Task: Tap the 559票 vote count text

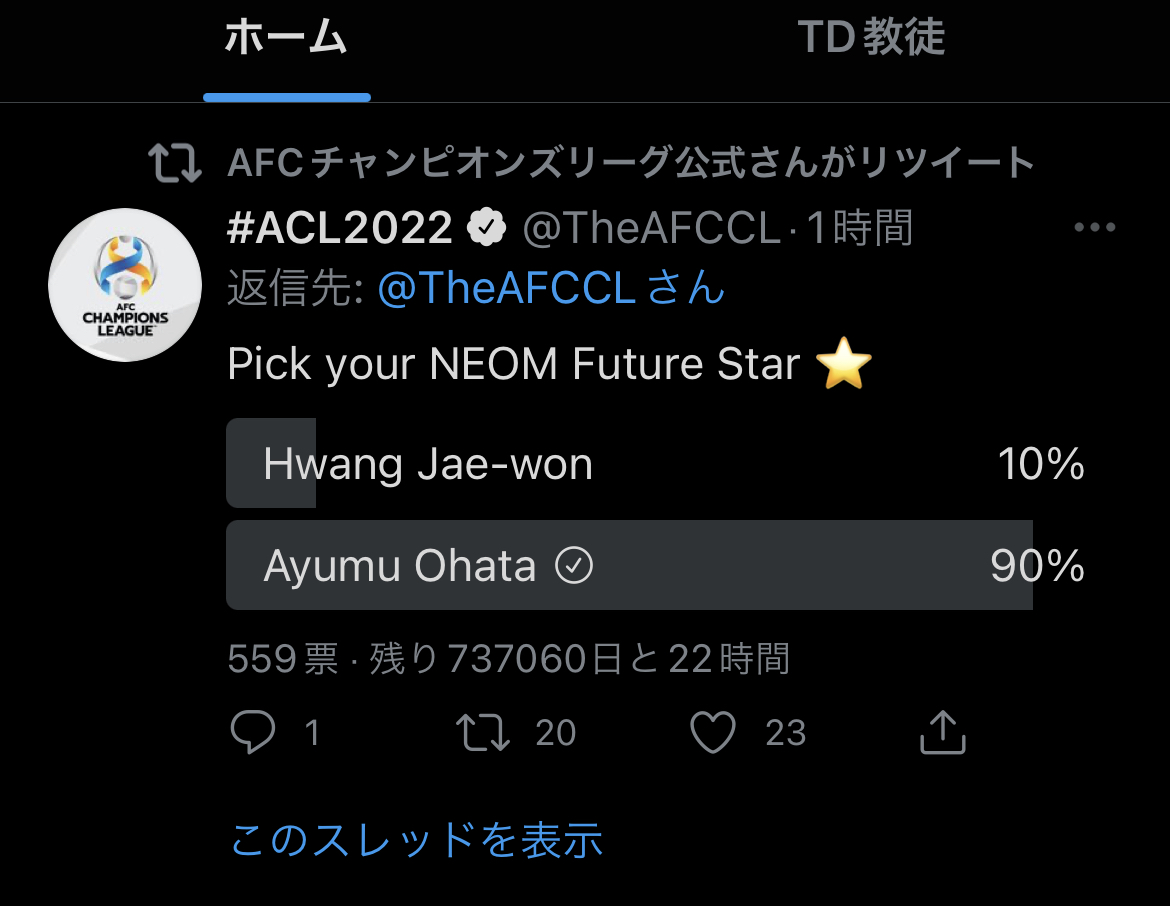Action: (283, 659)
